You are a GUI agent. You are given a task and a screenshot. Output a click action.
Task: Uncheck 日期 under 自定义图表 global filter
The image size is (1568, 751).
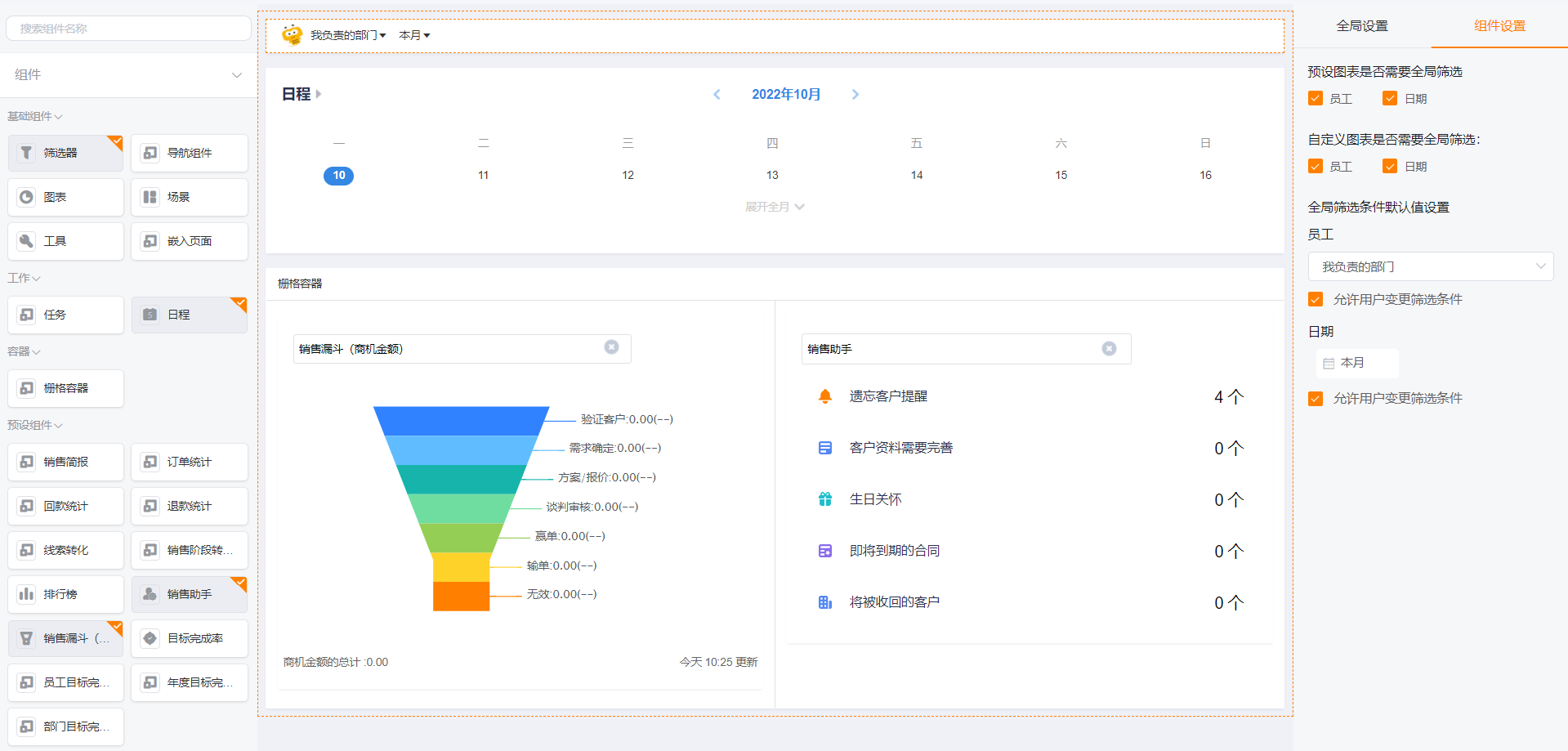click(1390, 166)
